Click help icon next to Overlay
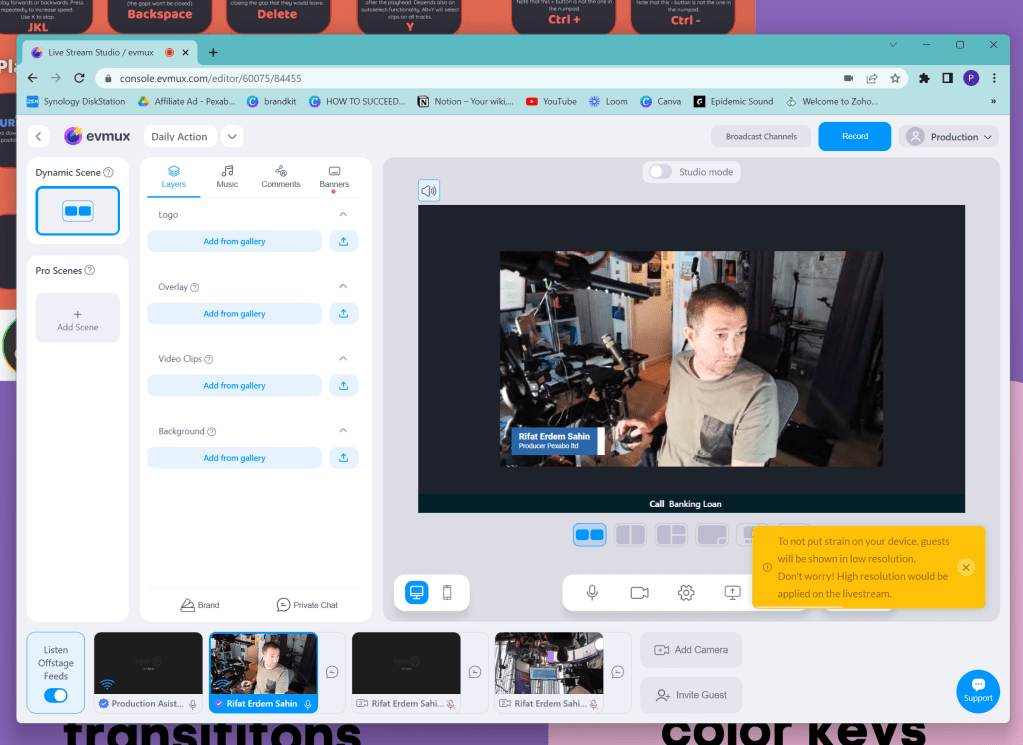This screenshot has height=745, width=1023. [x=194, y=287]
